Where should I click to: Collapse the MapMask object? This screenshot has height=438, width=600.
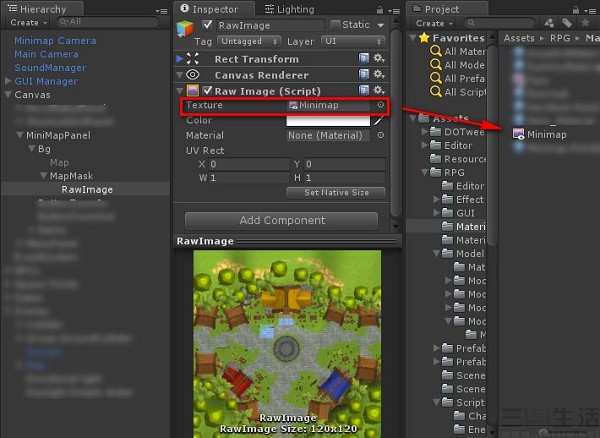[43, 176]
